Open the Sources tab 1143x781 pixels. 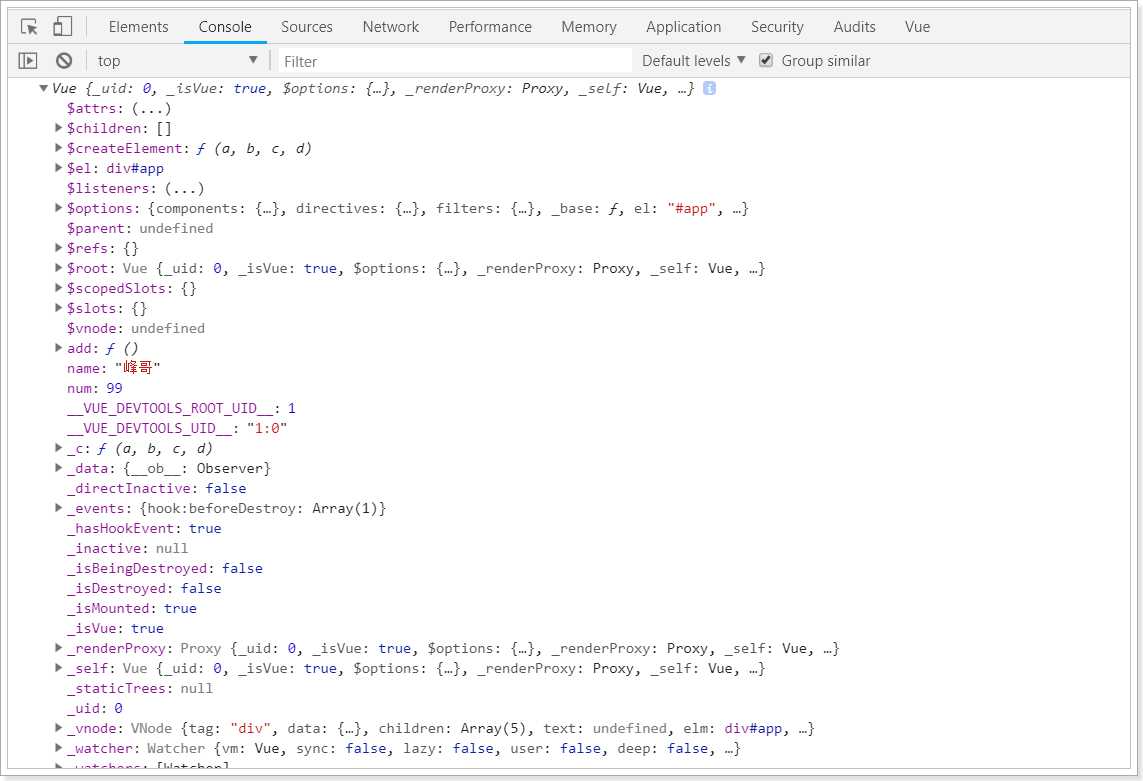pos(306,27)
